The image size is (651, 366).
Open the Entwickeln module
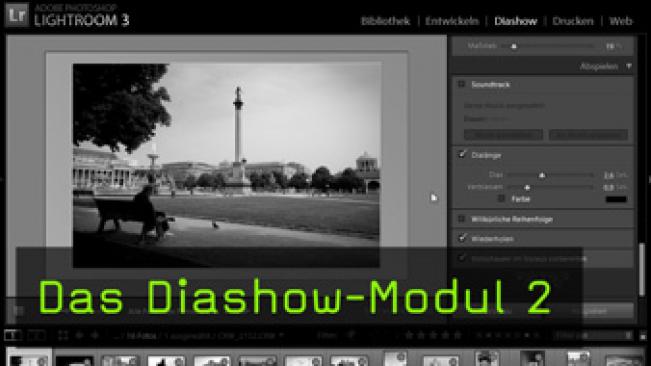[452, 21]
